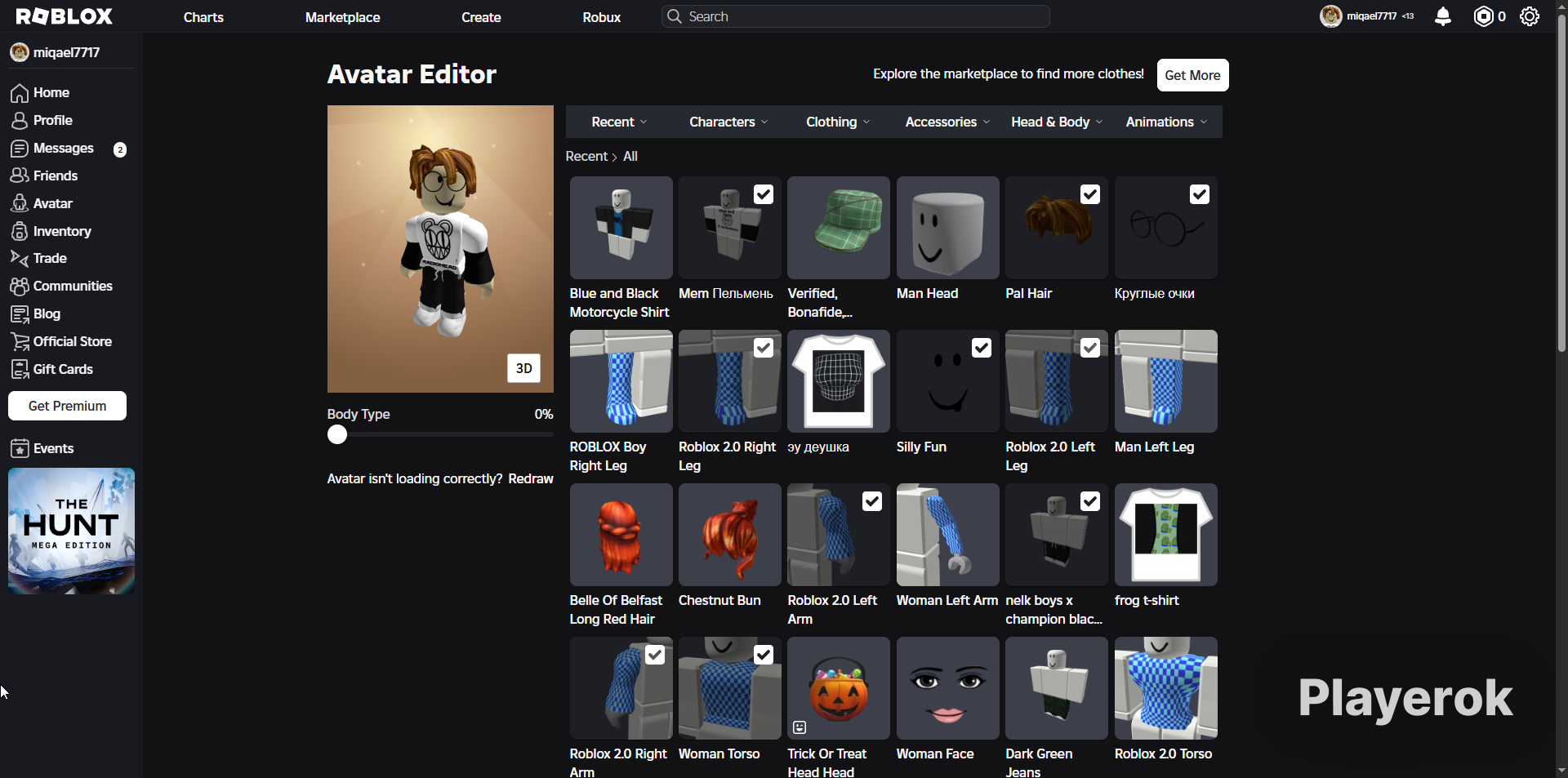Screen dimensions: 1568x778
Task: Expand the Characters dropdown
Action: 728,122
